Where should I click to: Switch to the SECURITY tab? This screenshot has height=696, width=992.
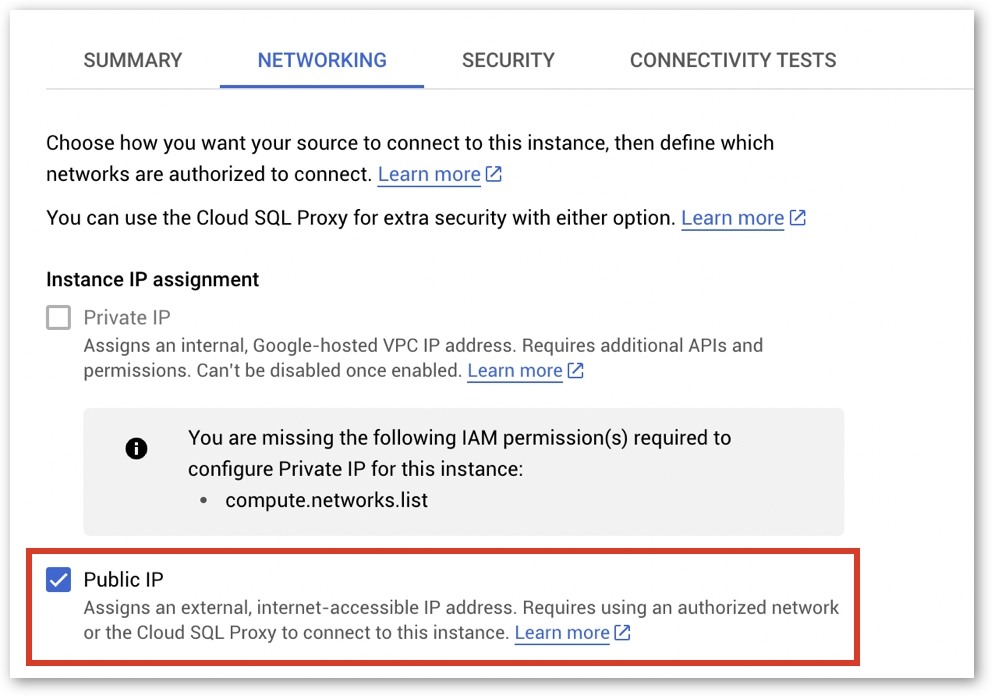(508, 60)
